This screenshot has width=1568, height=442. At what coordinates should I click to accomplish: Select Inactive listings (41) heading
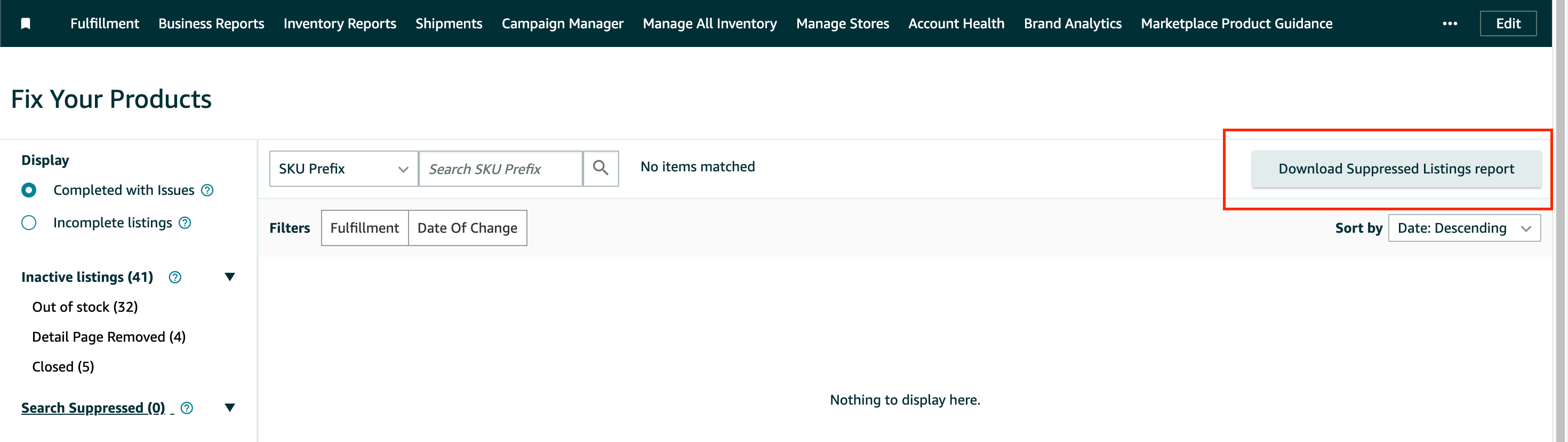tap(87, 278)
